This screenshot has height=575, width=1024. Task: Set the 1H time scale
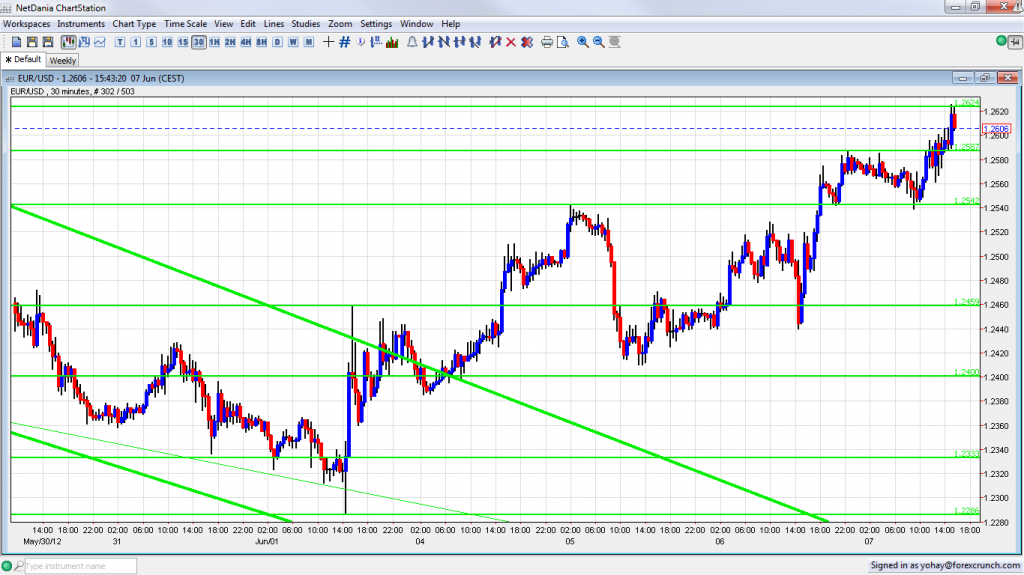click(214, 42)
